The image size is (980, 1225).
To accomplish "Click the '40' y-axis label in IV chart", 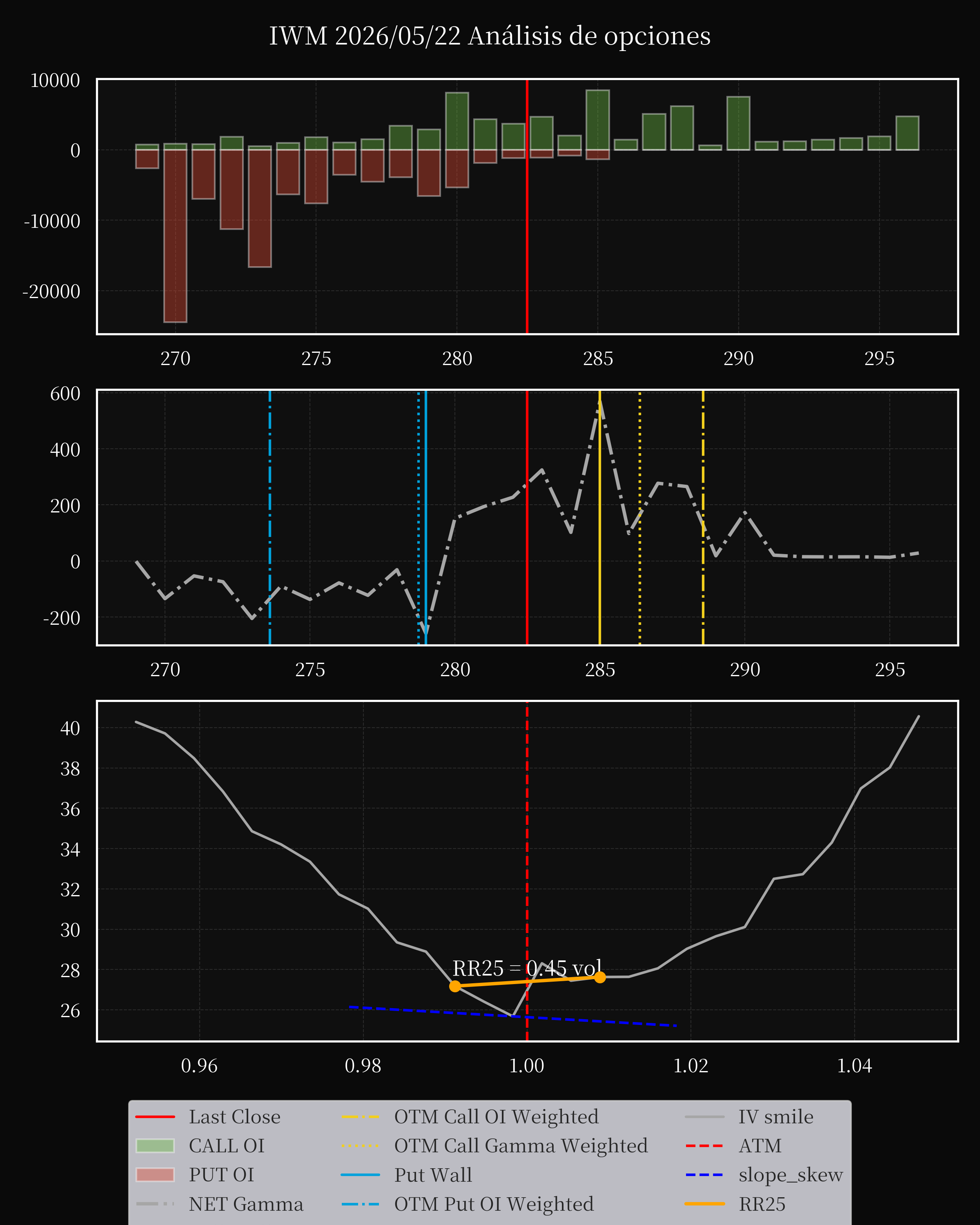I will tap(71, 728).
